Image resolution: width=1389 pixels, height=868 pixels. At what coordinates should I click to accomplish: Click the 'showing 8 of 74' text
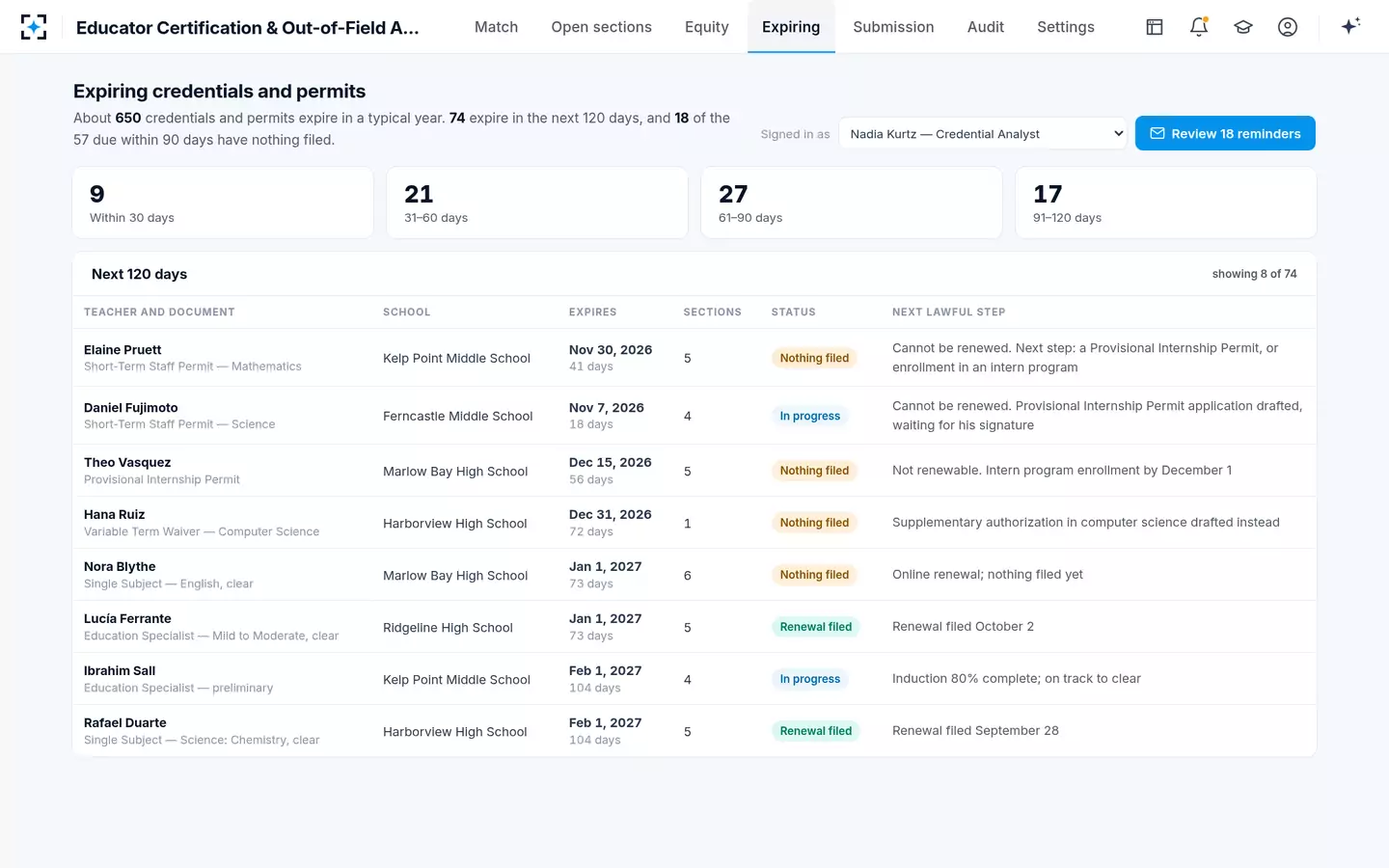1255,274
